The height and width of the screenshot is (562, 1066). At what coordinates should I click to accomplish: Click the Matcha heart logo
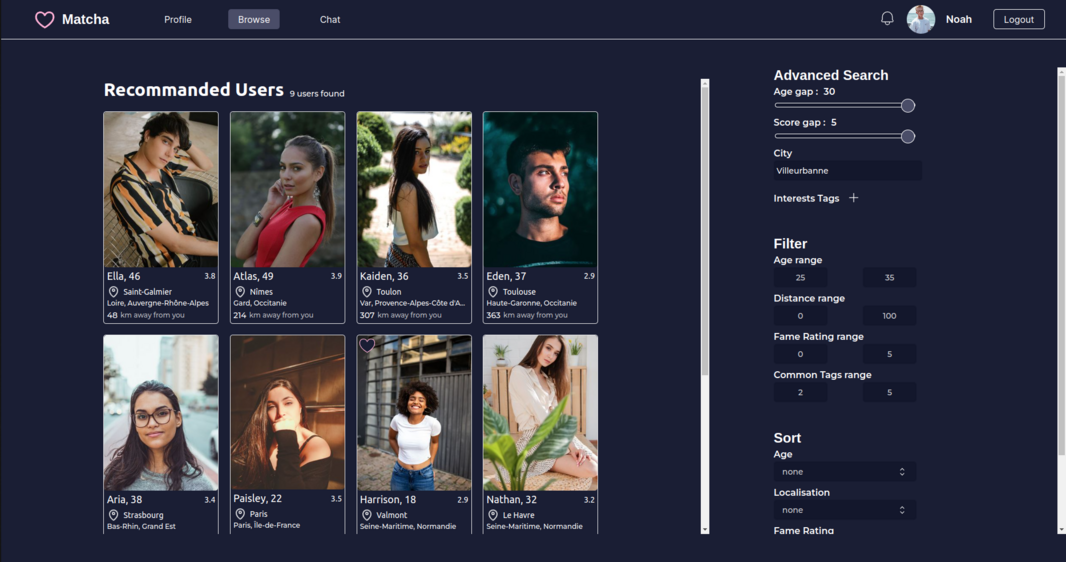pyautogui.click(x=45, y=20)
